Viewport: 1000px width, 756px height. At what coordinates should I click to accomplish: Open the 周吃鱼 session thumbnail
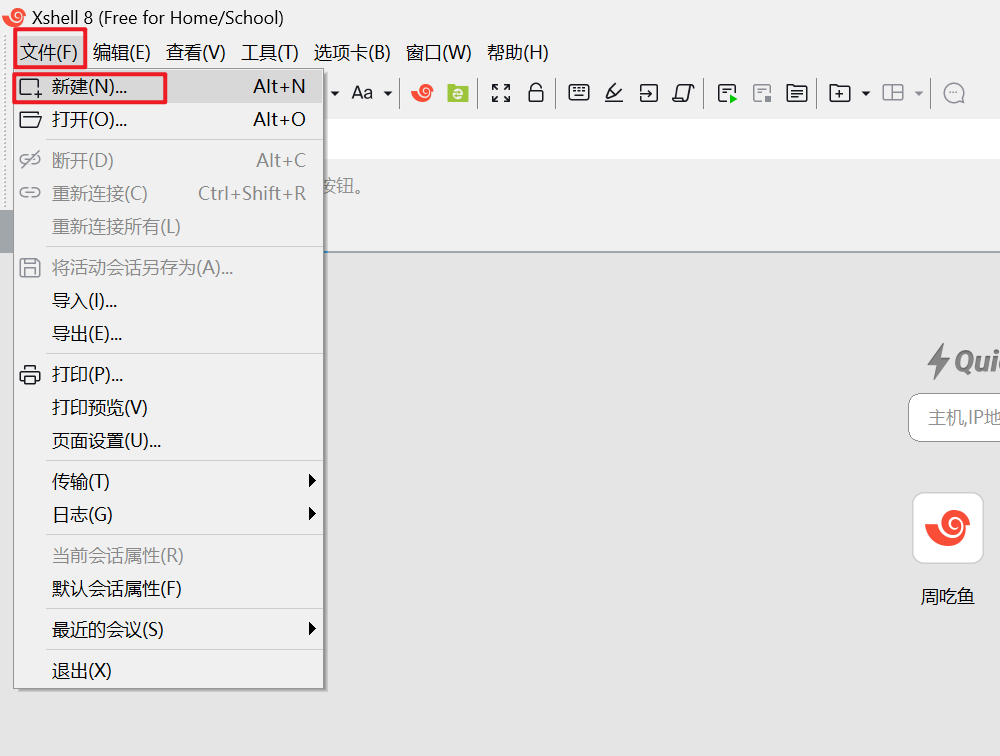pos(948,528)
